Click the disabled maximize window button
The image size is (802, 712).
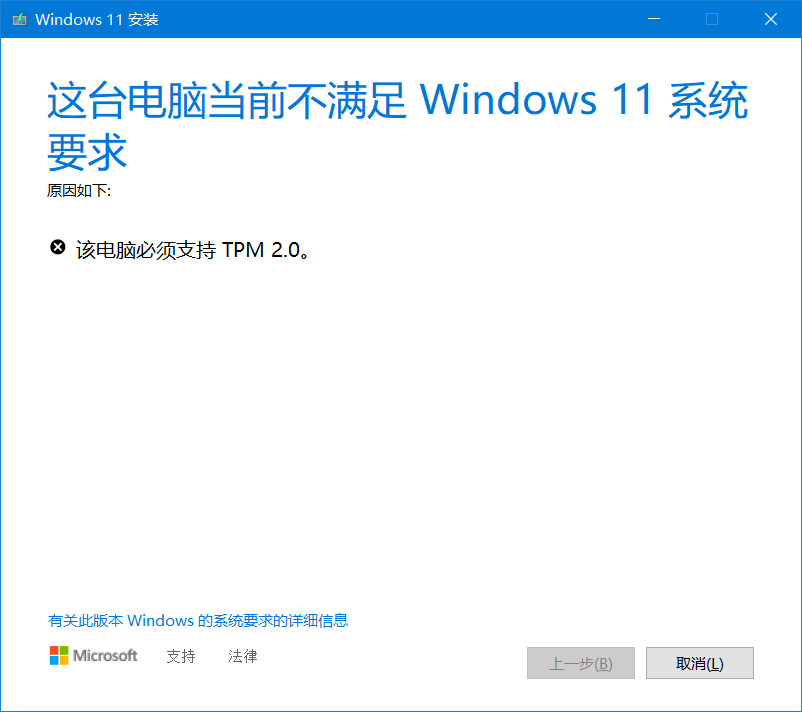click(712, 19)
